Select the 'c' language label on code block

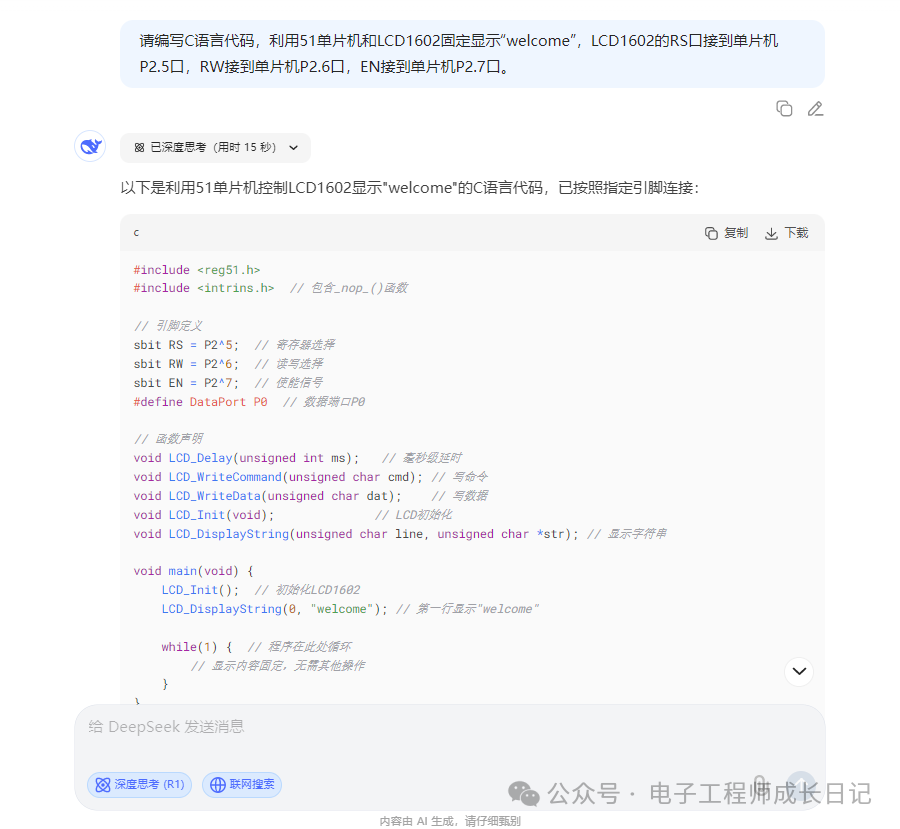click(135, 232)
